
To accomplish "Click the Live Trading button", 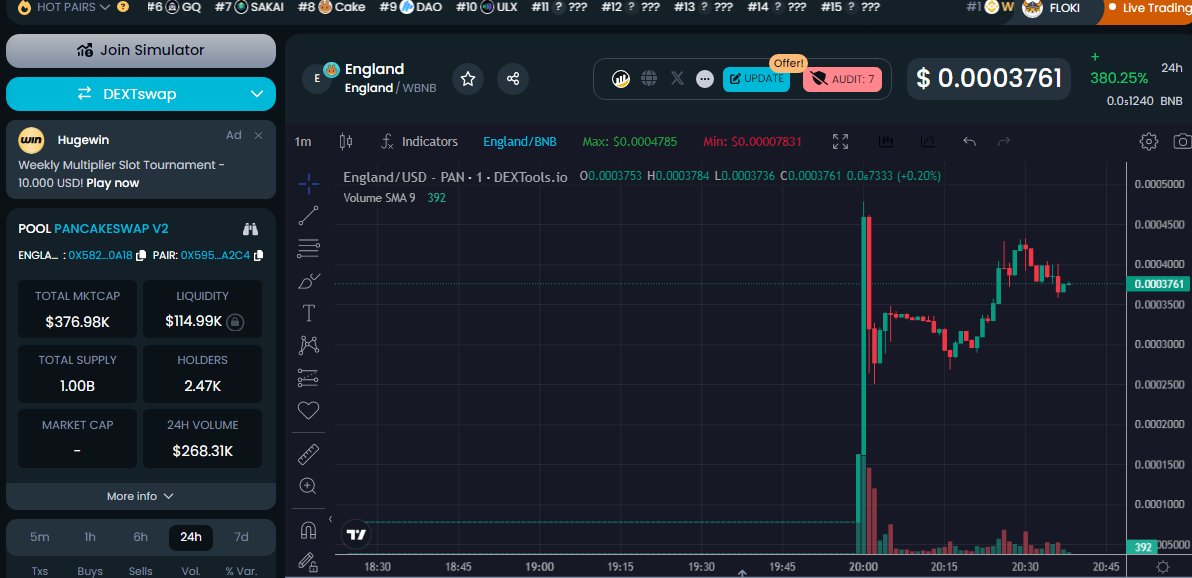I will click(x=1148, y=8).
